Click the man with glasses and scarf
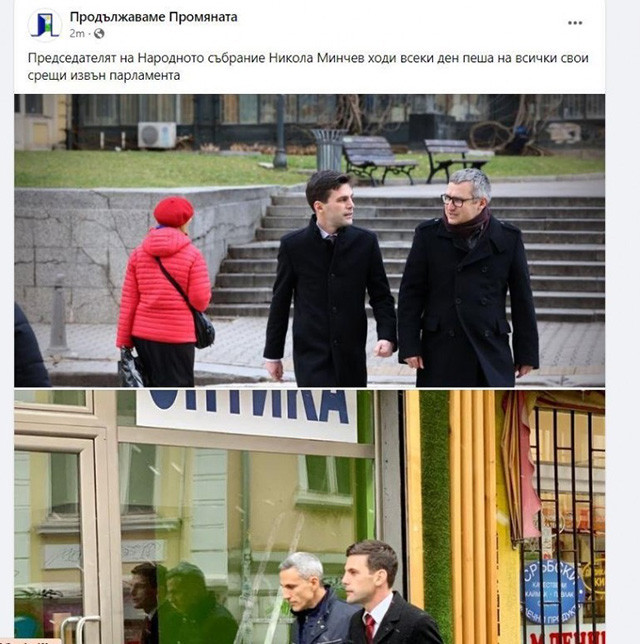The image size is (640, 644). (467, 278)
